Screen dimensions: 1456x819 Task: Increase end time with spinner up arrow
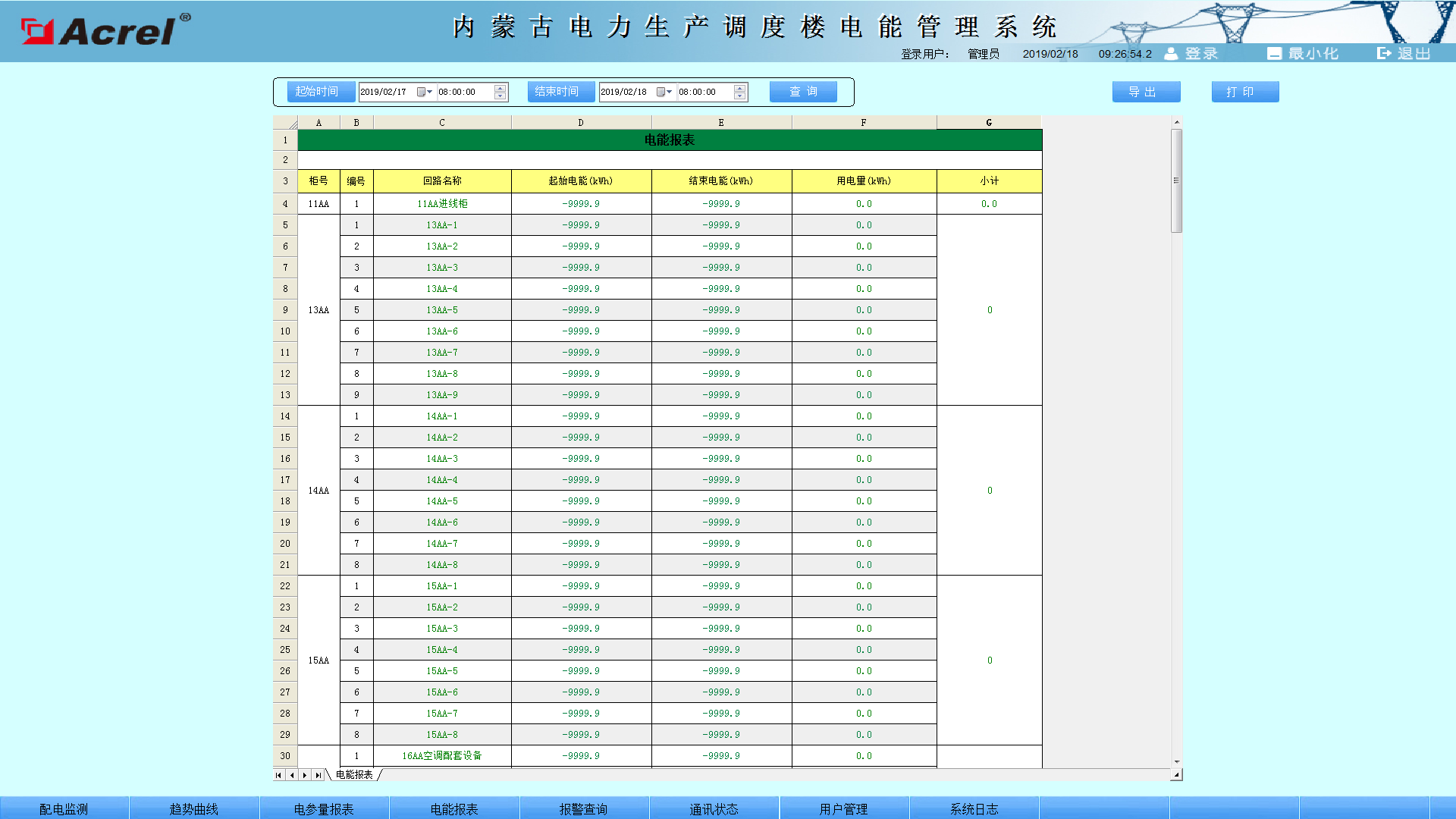tap(739, 88)
